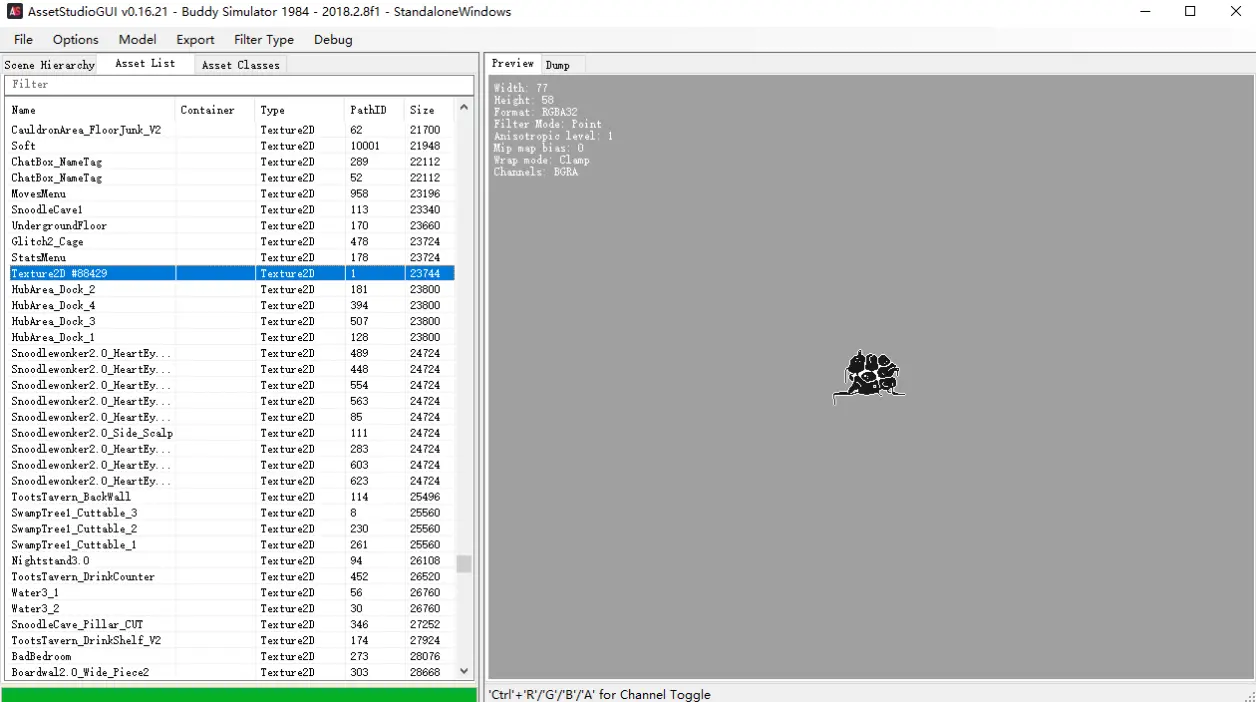
Task: Select the Water3_1 row
Action: tap(230, 593)
